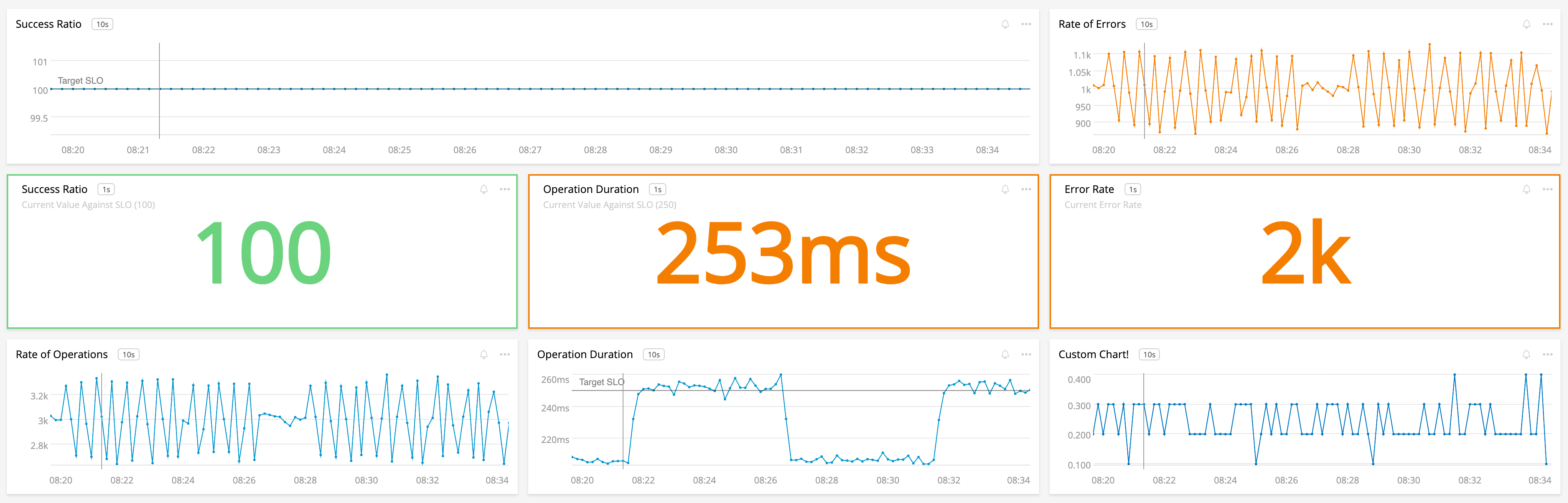Image resolution: width=1568 pixels, height=503 pixels.
Task: Click the 10s badge next to Custom Chart!
Action: coord(1149,354)
